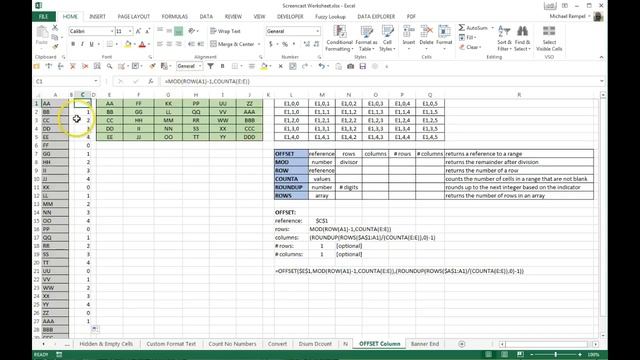Viewport: 640px width, 360px height.
Task: Click the Increase Indent icon
Action: tap(200, 44)
